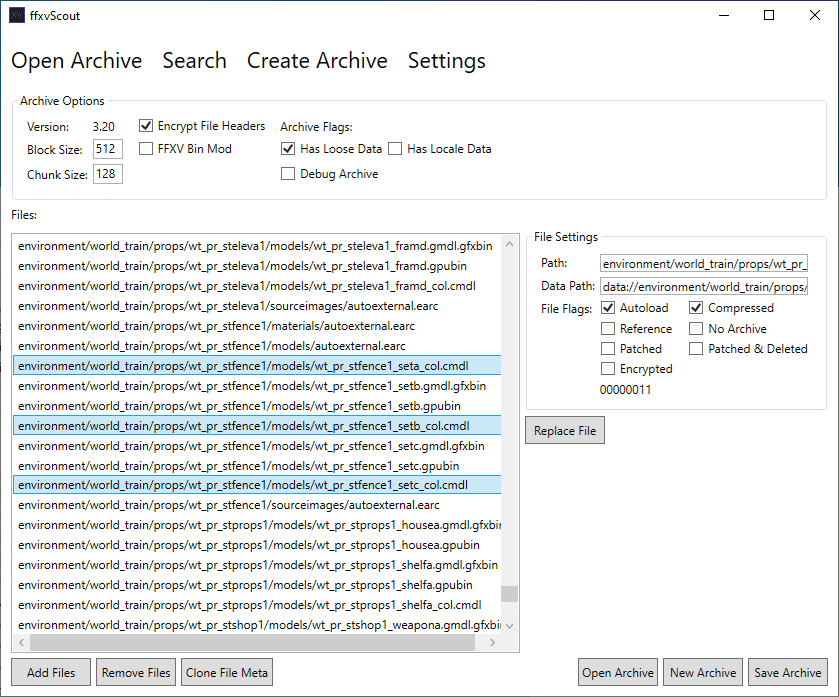This screenshot has width=839, height=697.
Task: Click the Block Size input field
Action: tap(107, 150)
